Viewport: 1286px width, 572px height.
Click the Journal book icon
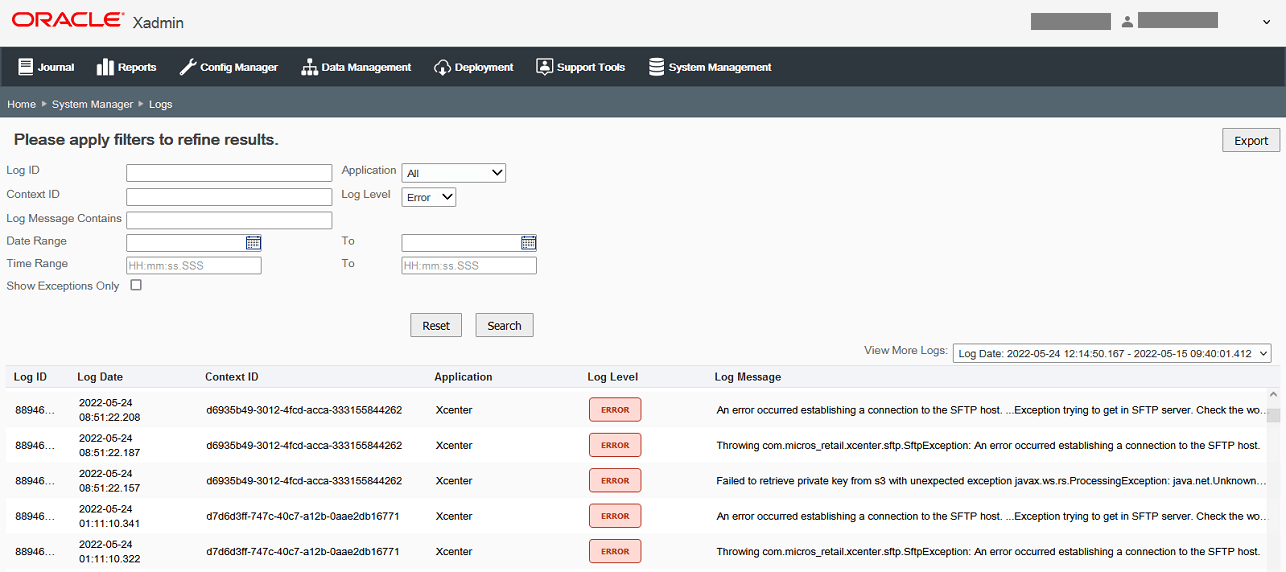pyautogui.click(x=26, y=67)
